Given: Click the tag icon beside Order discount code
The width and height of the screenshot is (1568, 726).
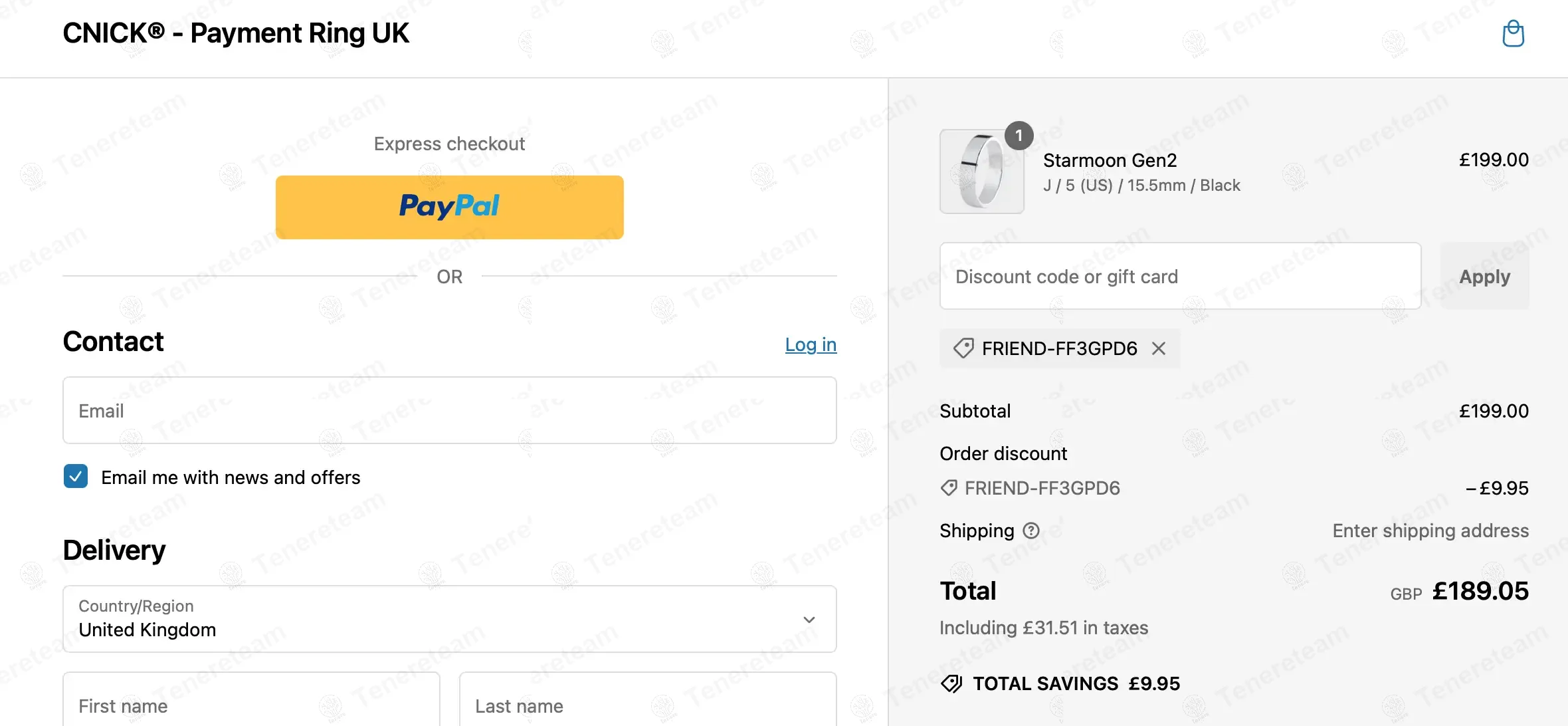Looking at the screenshot, I should (x=949, y=488).
